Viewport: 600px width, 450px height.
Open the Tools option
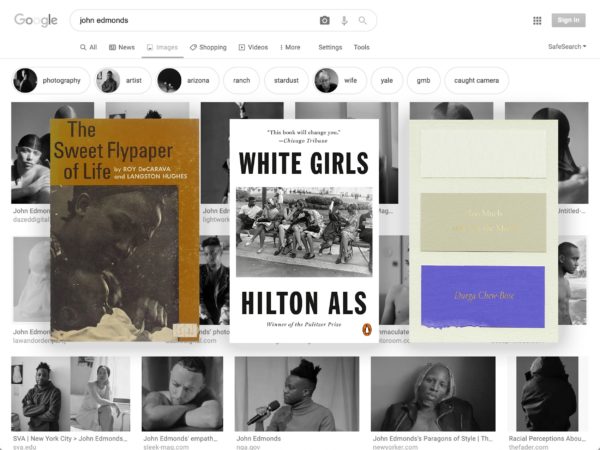coord(362,47)
